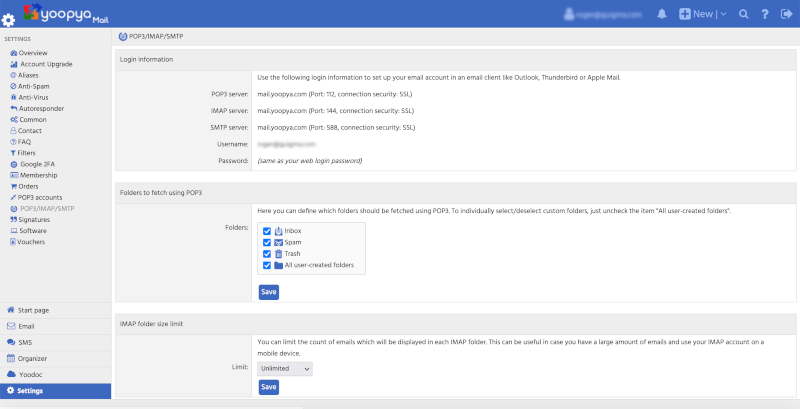Open the IMAP Limit dropdown
Image resolution: width=800 pixels, height=409 pixels.
pyautogui.click(x=285, y=368)
